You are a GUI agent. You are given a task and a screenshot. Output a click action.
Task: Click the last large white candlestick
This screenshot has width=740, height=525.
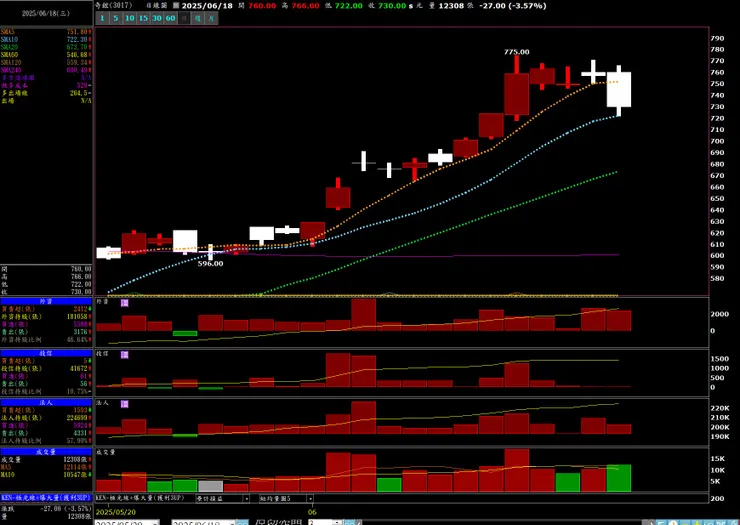619,89
